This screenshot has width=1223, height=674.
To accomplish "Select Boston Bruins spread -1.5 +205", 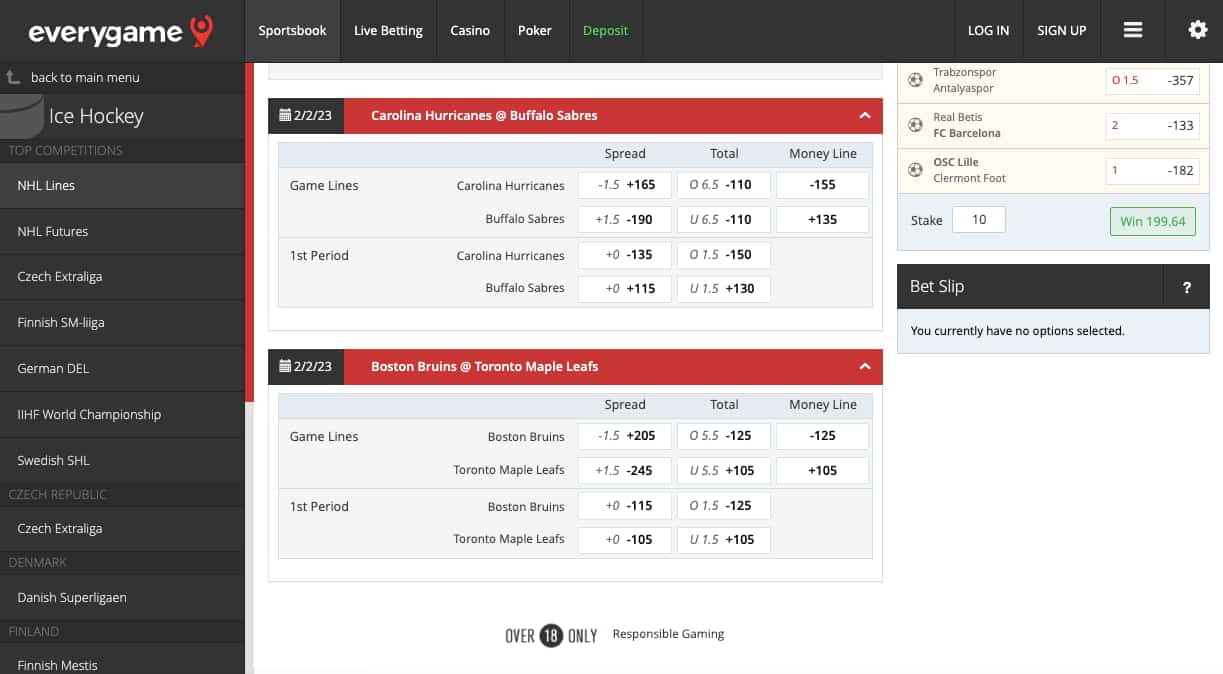I will pos(624,436).
